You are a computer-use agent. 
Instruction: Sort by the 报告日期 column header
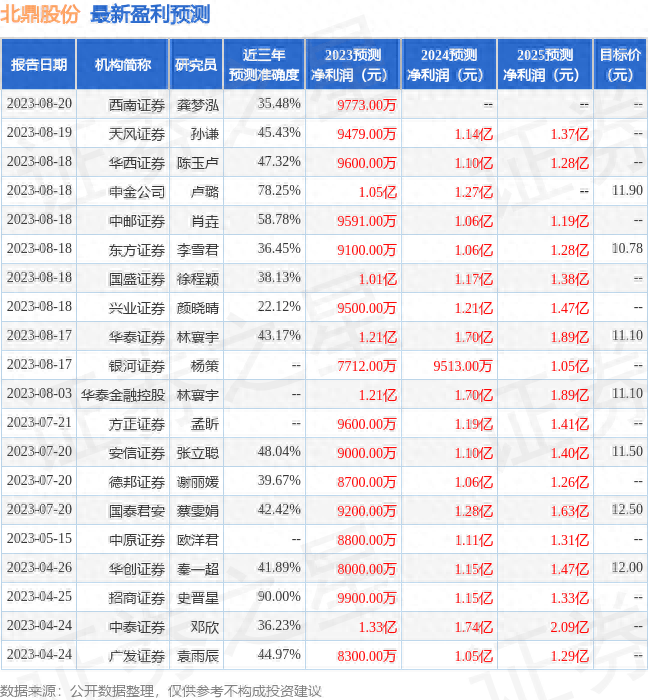pyautogui.click(x=39, y=65)
